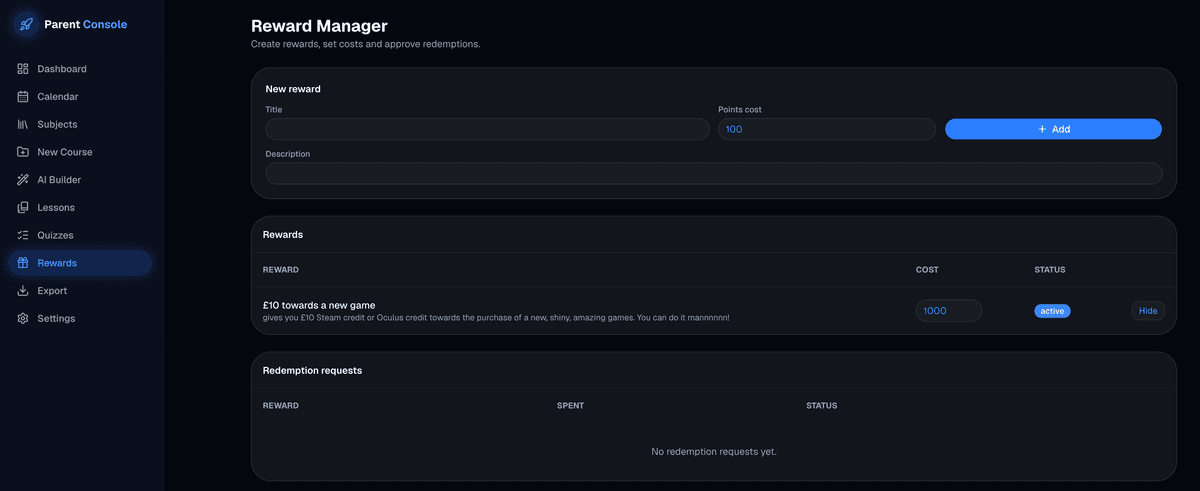Focus the new reward Title field
This screenshot has height=491, width=1200.
tap(487, 129)
